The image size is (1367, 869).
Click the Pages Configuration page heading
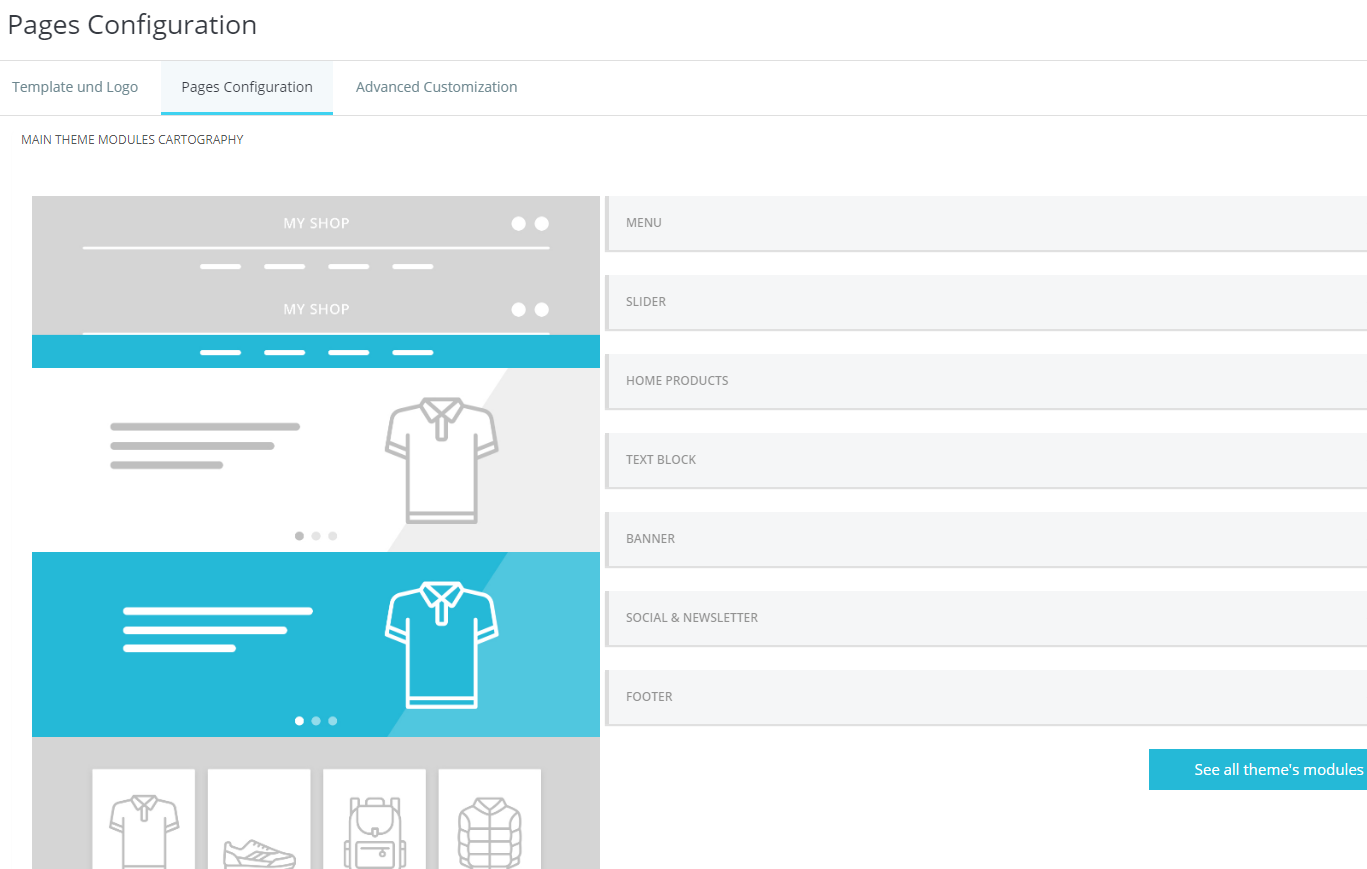132,25
